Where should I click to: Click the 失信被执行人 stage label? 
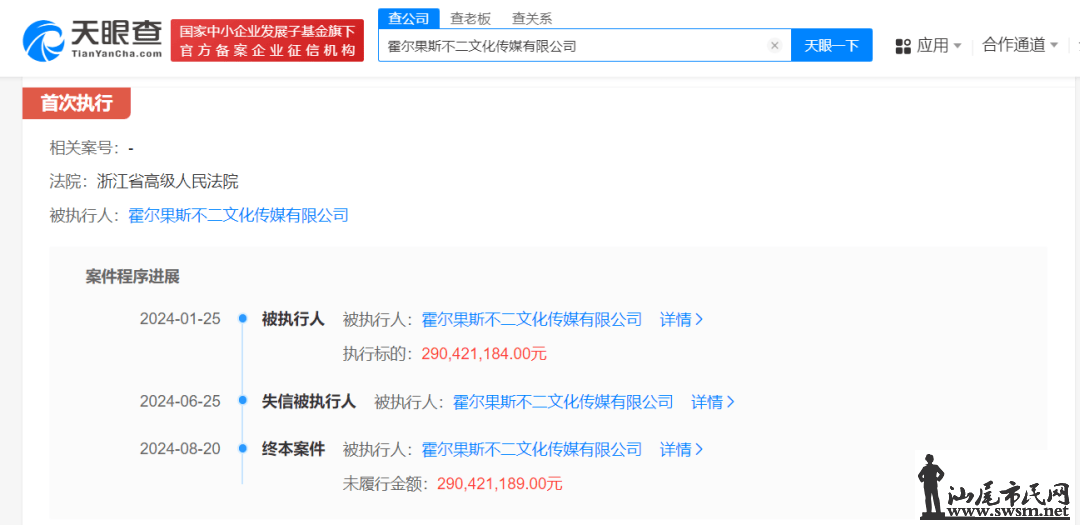pos(309,401)
